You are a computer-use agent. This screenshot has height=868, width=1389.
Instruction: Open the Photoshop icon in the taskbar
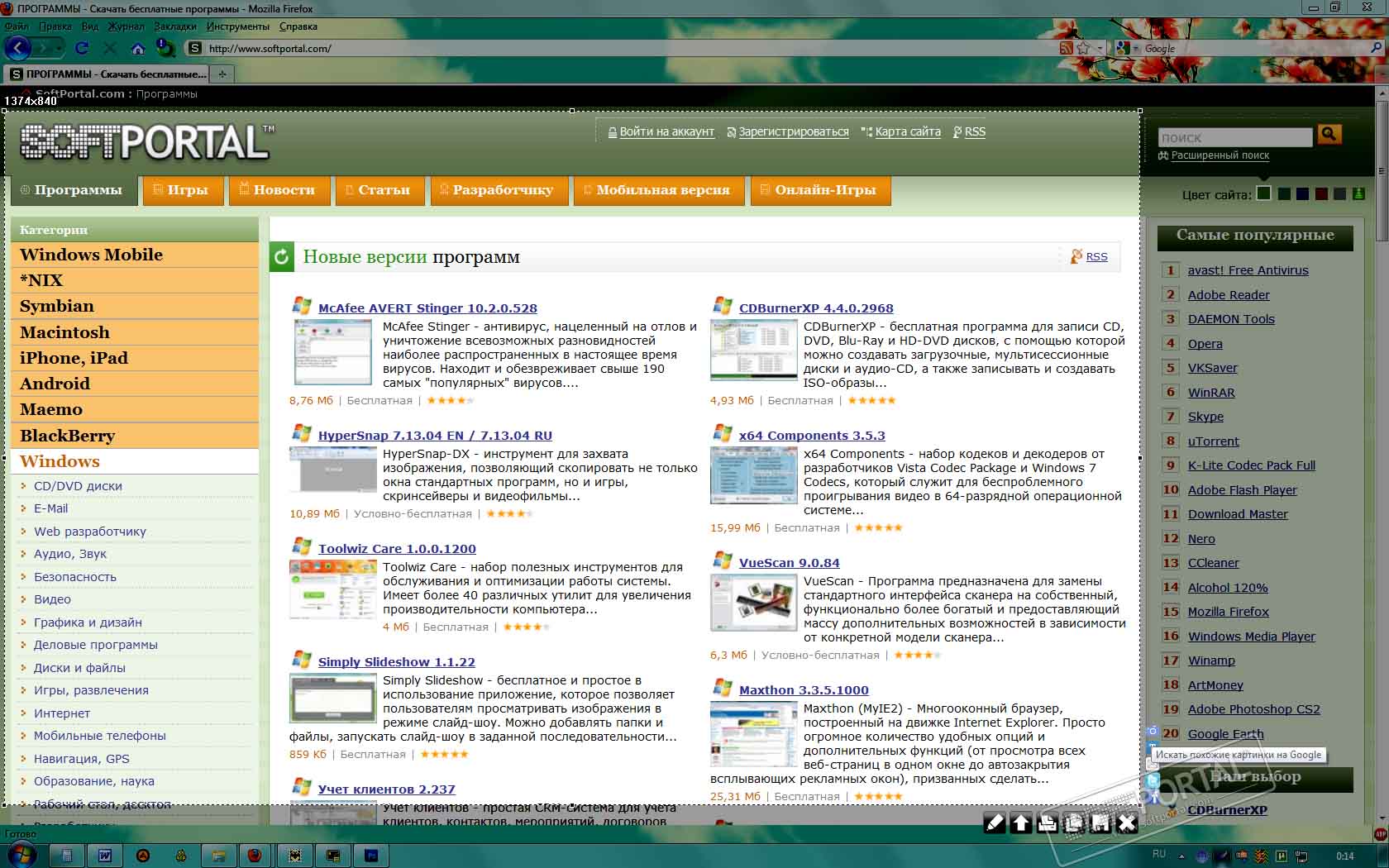pyautogui.click(x=371, y=856)
